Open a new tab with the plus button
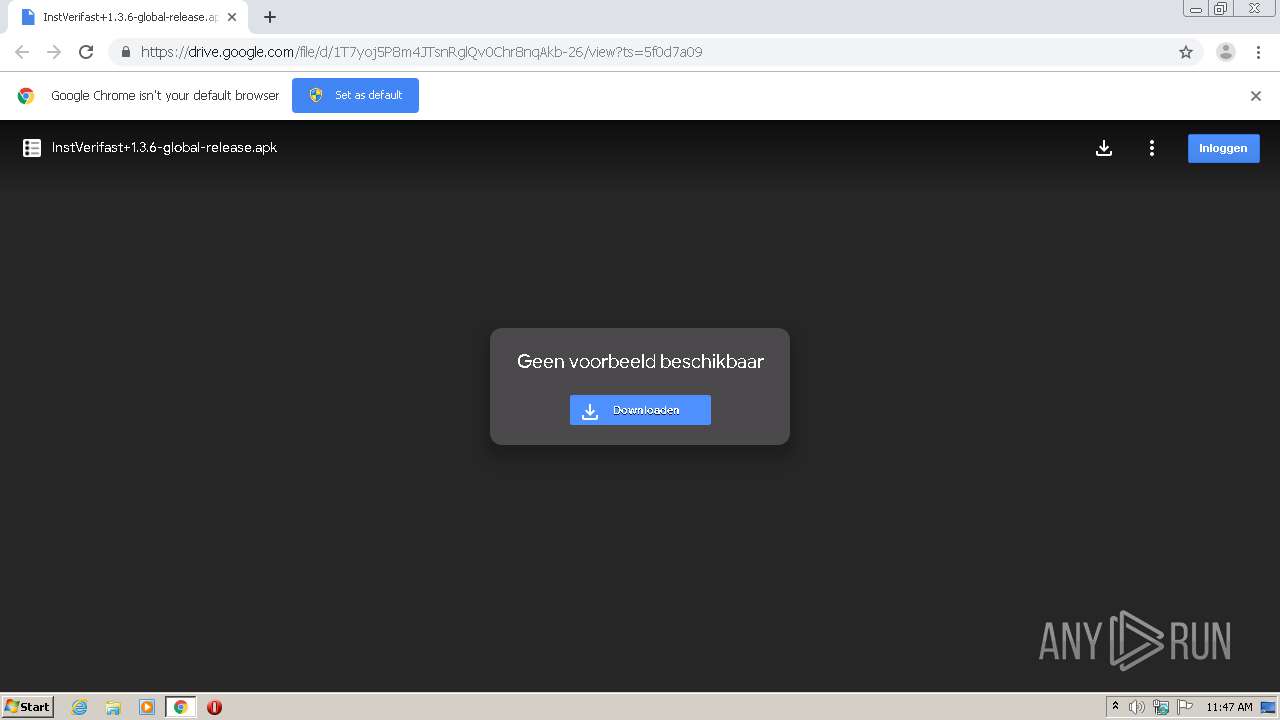This screenshot has width=1280, height=720. (x=270, y=17)
